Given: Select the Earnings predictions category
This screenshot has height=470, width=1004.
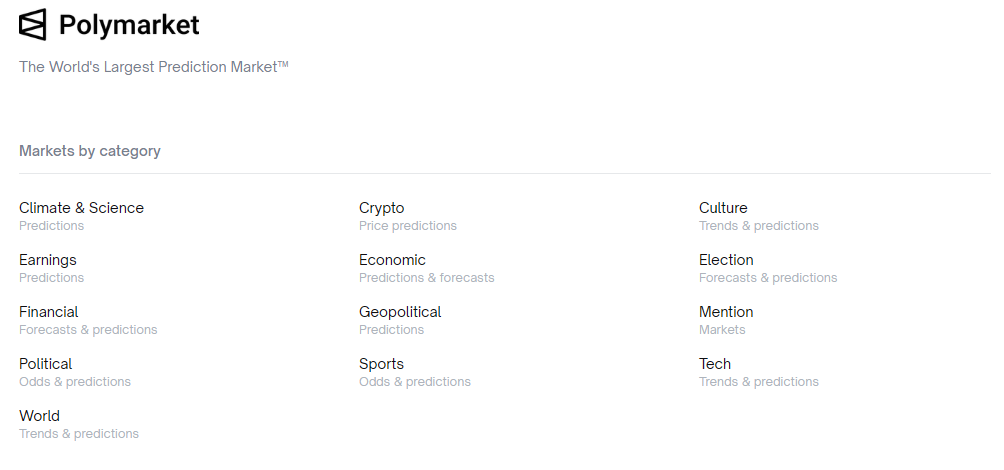Looking at the screenshot, I should coord(48,260).
